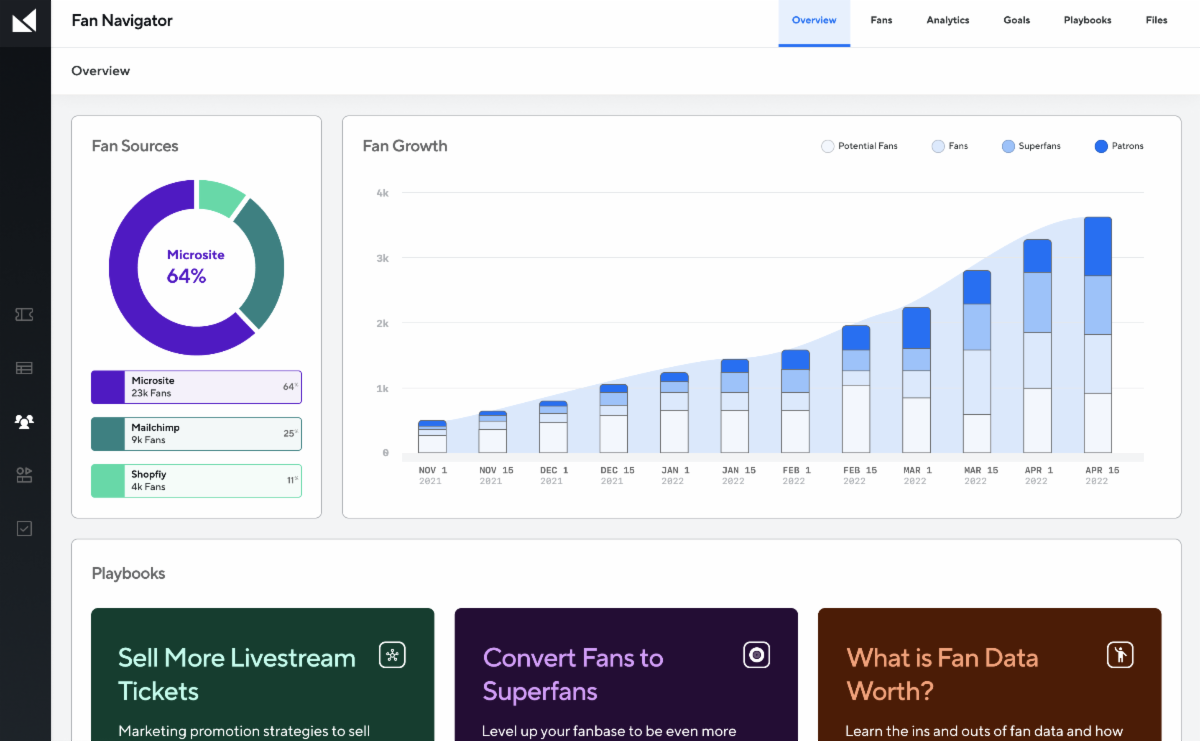Click the Fan Growth chart title

pyautogui.click(x=405, y=146)
